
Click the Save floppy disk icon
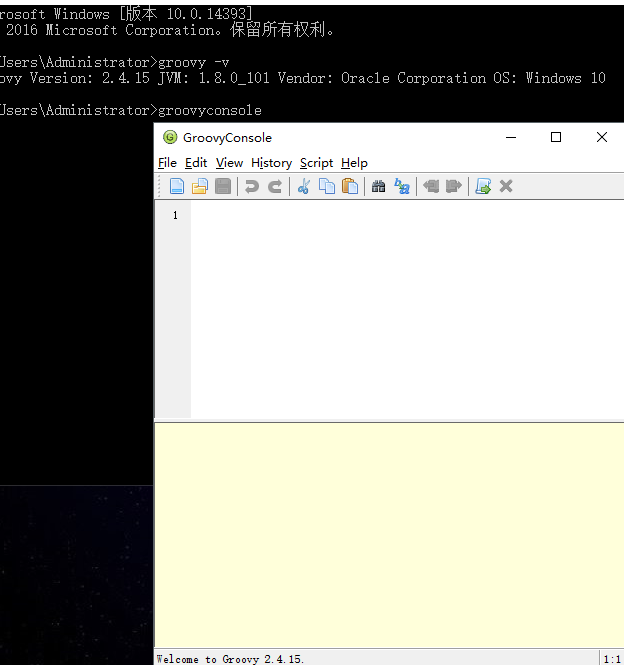(x=223, y=186)
